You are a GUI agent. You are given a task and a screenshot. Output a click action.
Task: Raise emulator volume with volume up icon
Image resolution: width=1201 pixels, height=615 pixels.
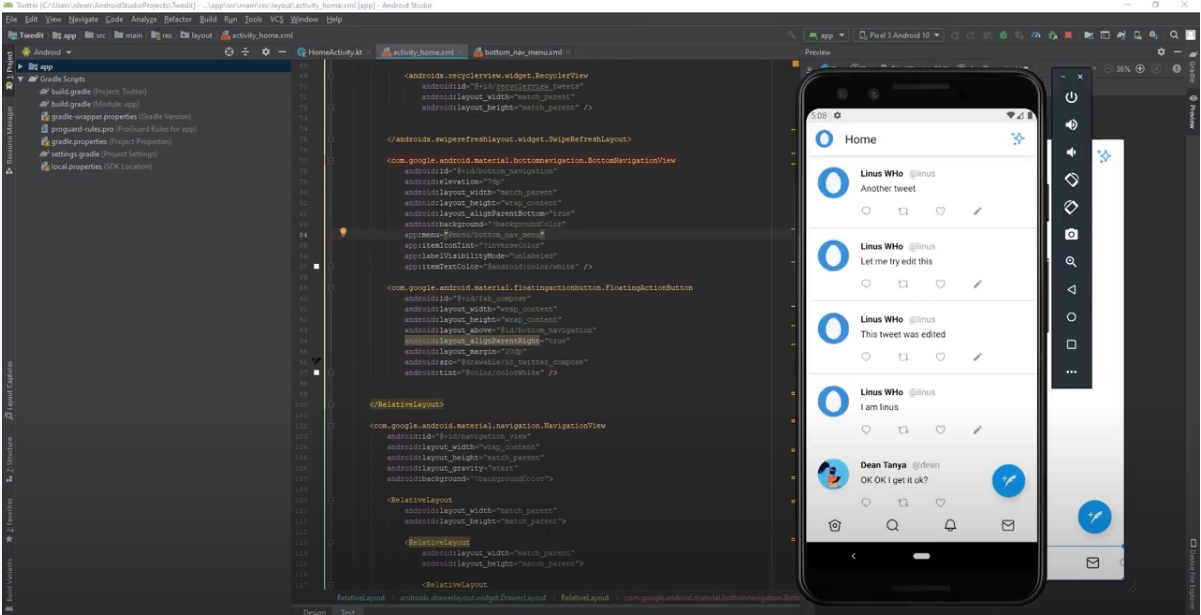1071,125
